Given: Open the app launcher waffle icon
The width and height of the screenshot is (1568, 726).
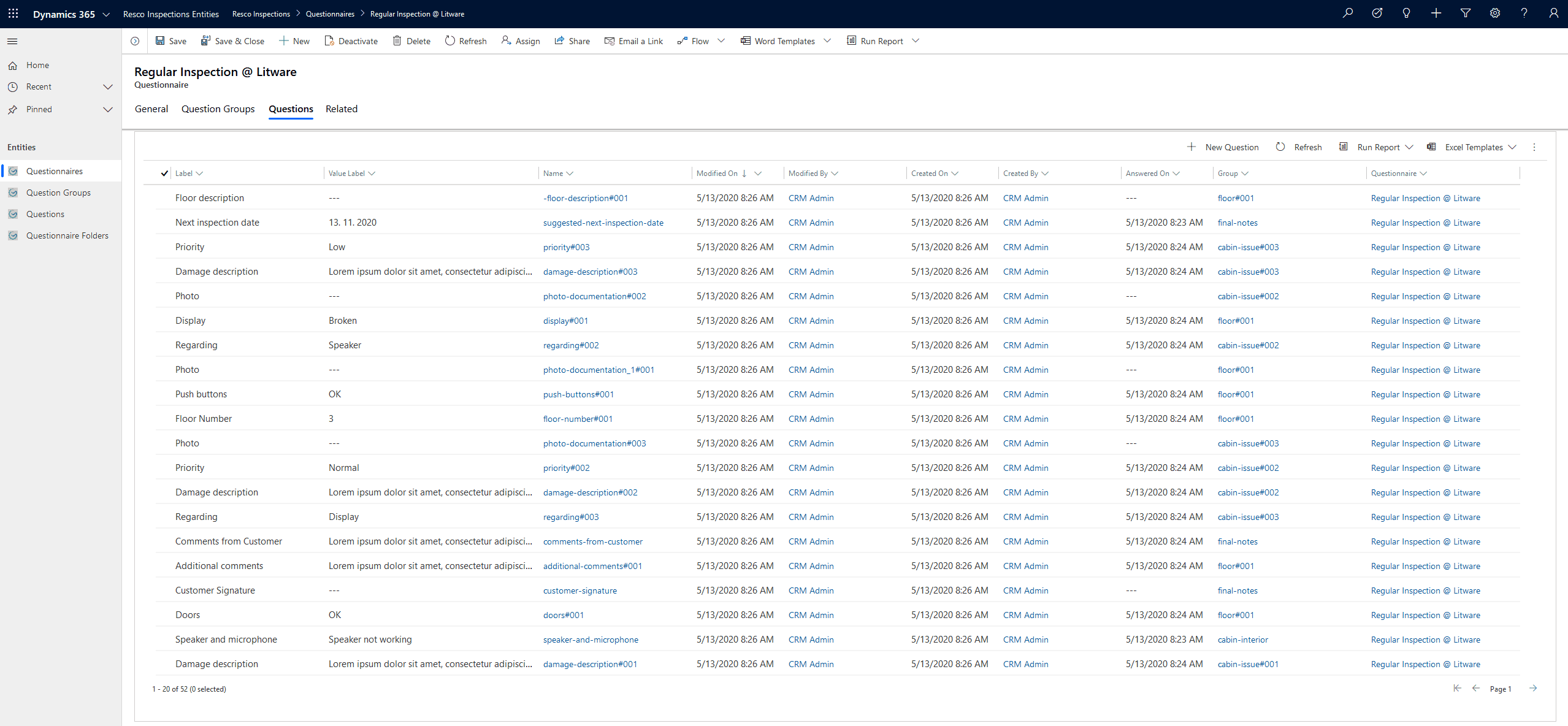Looking at the screenshot, I should 13,13.
